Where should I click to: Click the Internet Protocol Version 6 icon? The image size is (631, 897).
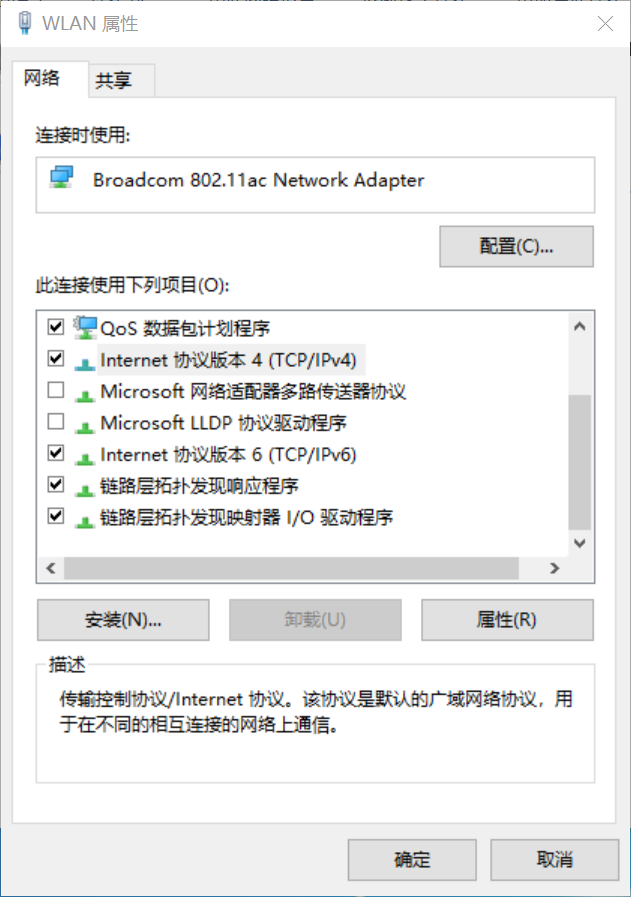click(x=86, y=455)
